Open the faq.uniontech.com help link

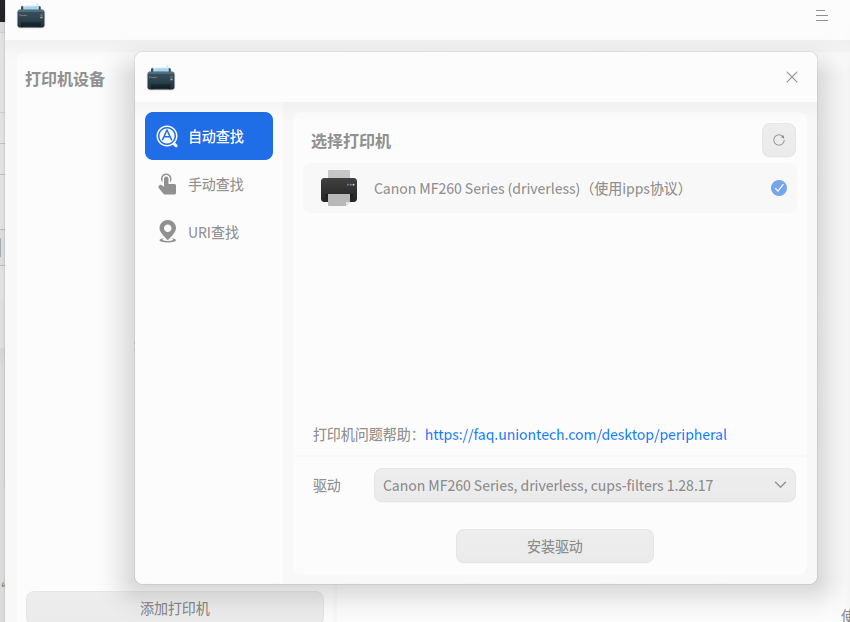pyautogui.click(x=576, y=435)
